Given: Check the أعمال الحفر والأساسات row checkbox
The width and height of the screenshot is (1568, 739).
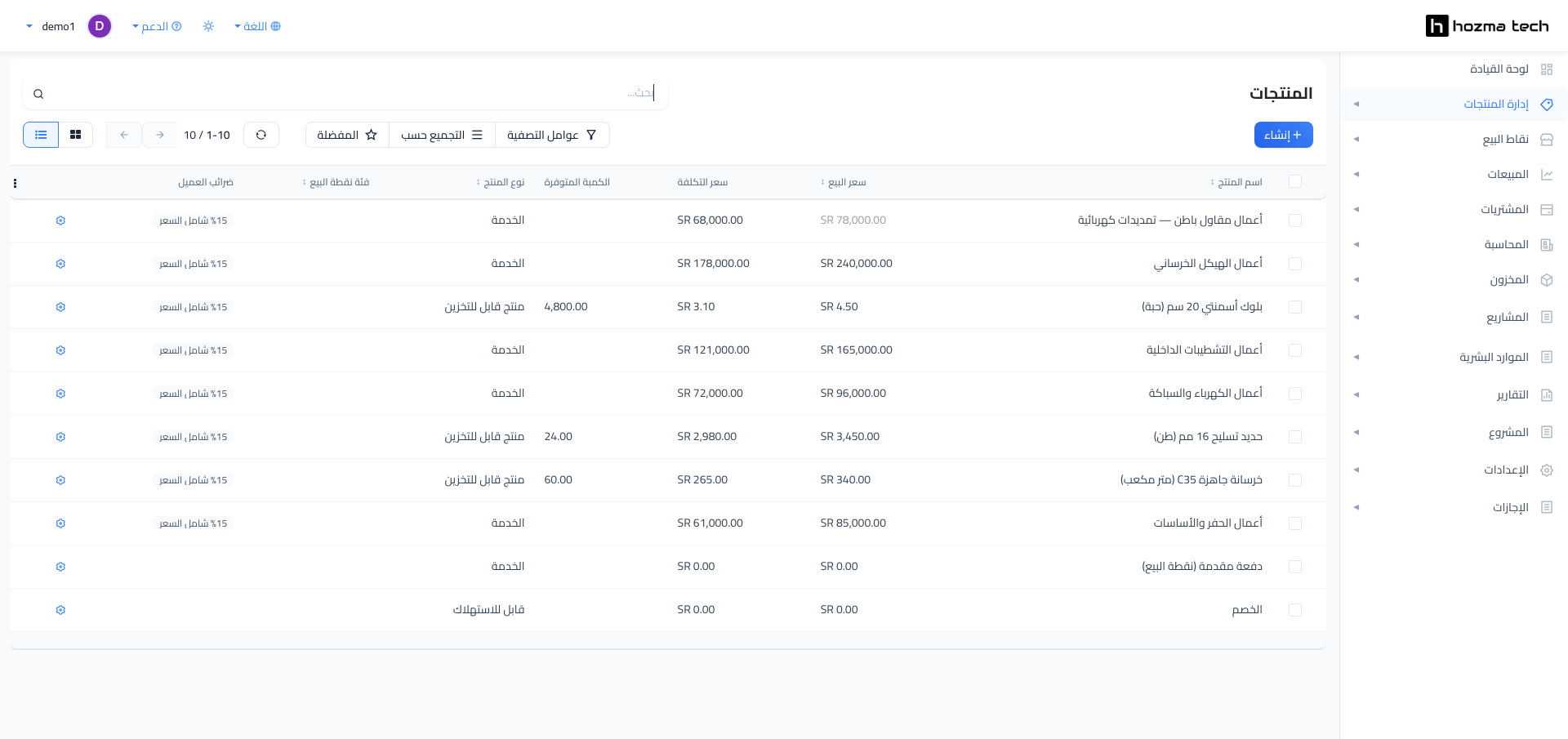Looking at the screenshot, I should (1295, 523).
